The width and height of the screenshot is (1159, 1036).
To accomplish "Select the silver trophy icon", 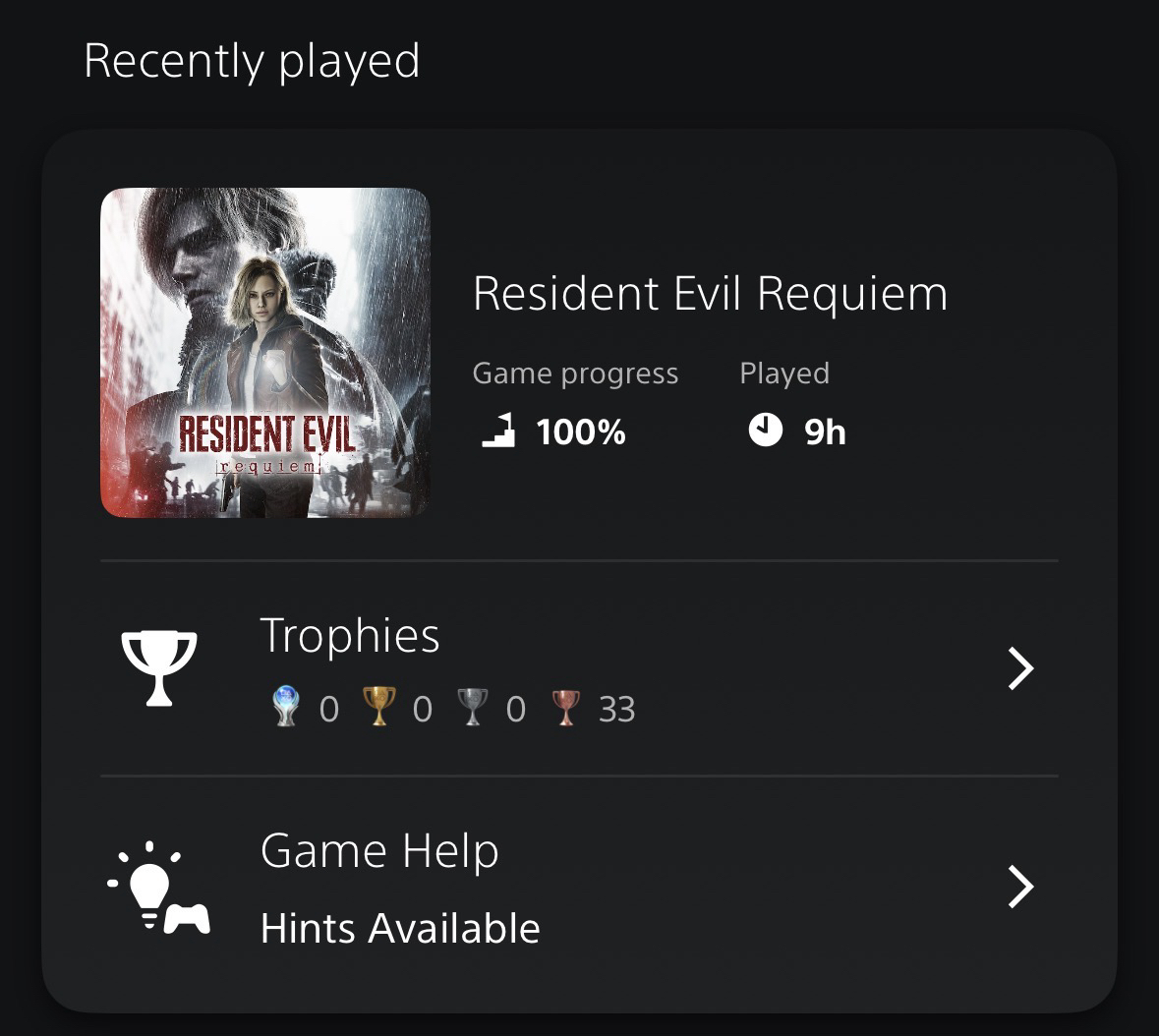I will 472,707.
